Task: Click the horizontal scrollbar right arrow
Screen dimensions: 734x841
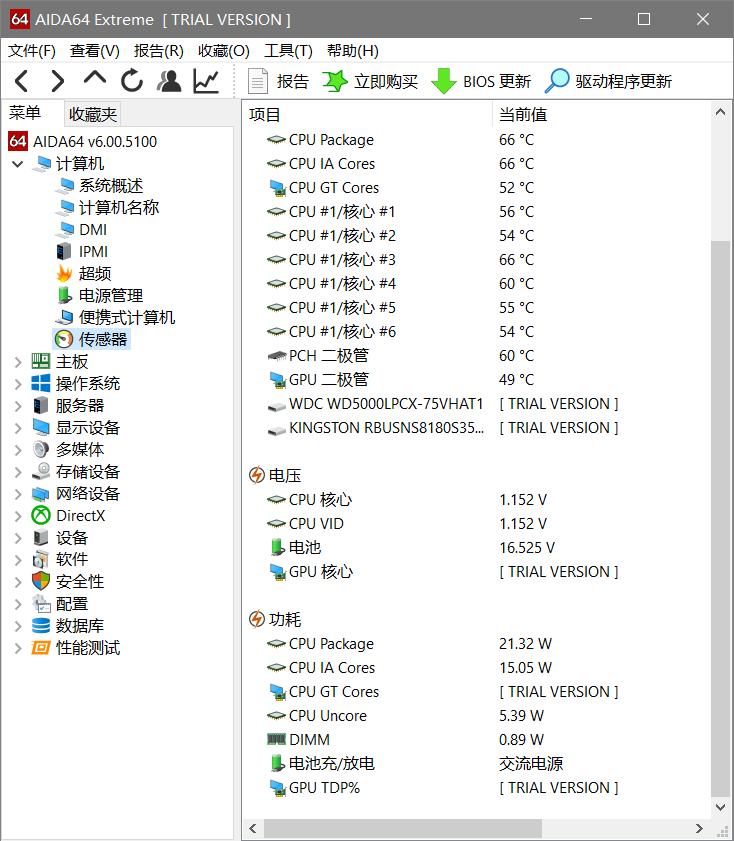Action: coord(699,828)
